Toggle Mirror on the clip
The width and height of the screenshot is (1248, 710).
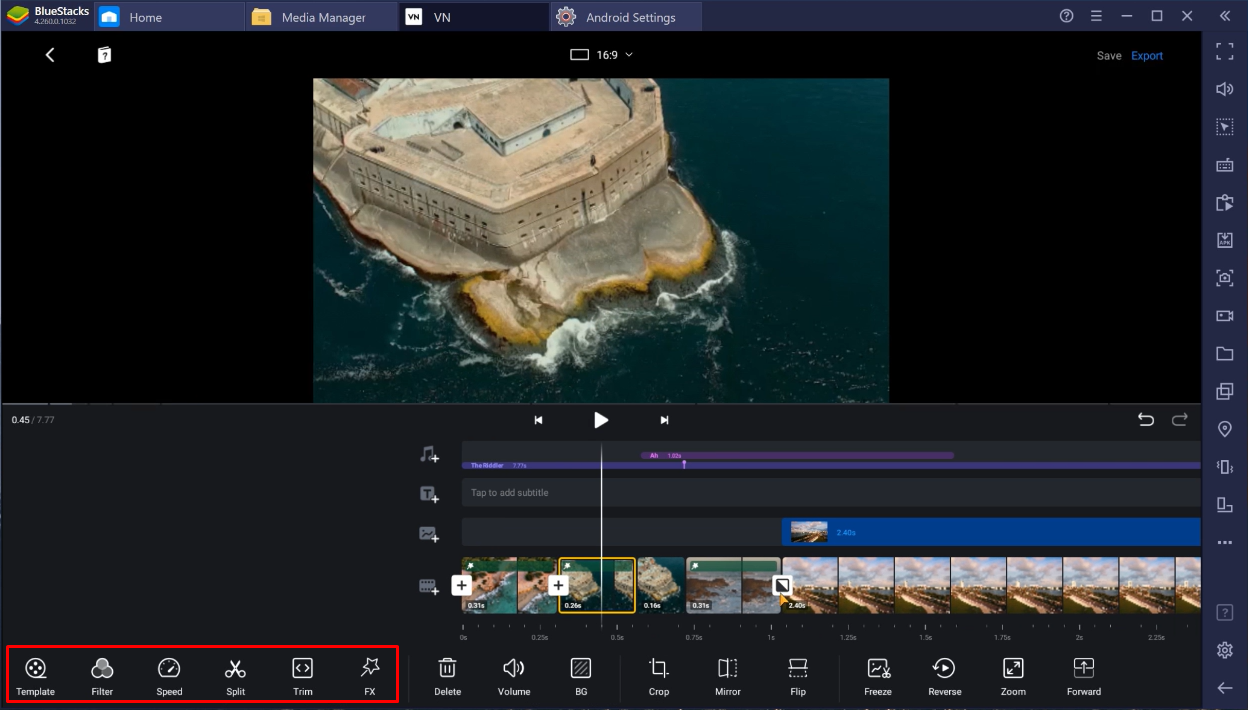pos(728,676)
